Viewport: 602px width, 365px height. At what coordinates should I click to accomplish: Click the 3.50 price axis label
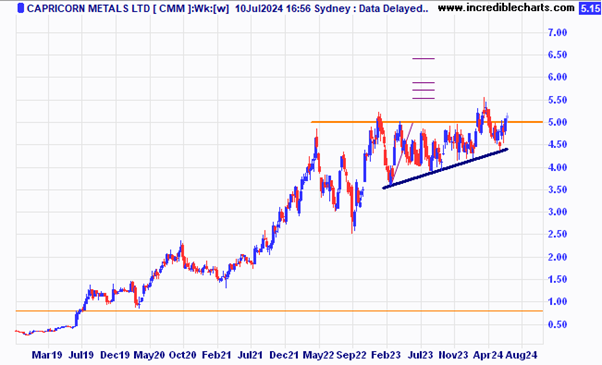tap(557, 190)
